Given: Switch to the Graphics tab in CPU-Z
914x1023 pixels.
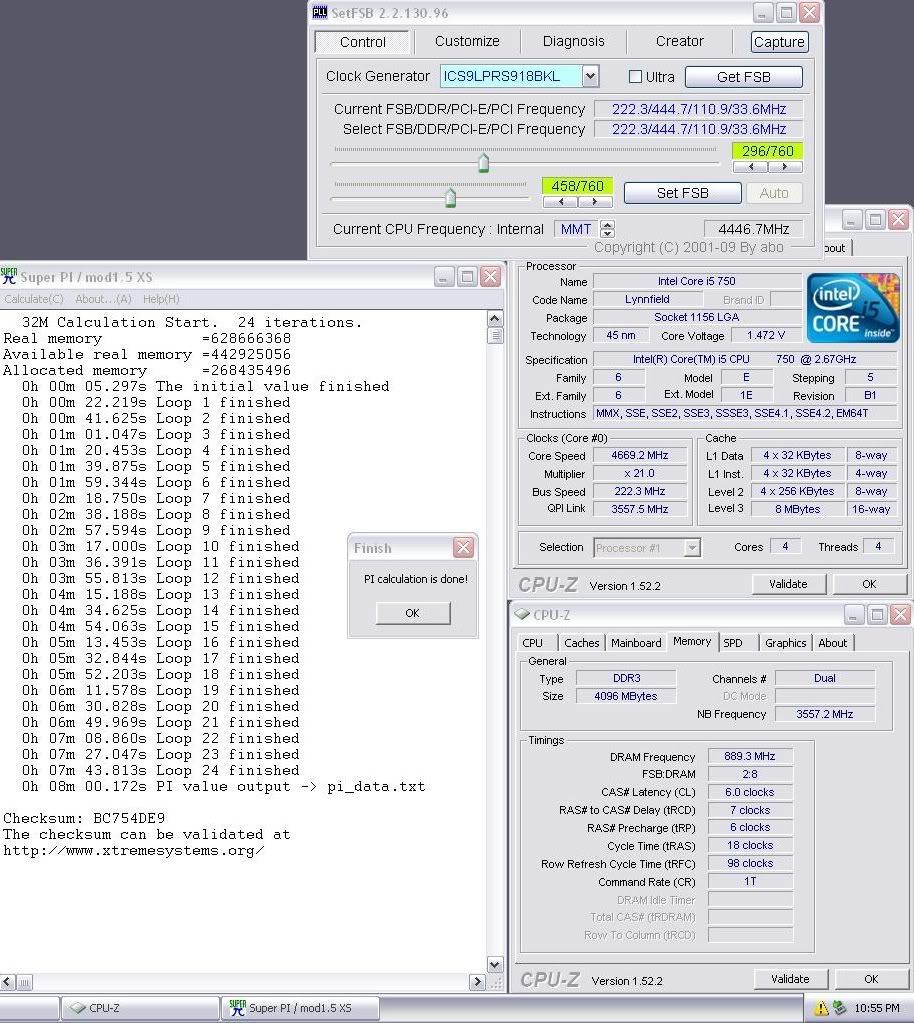Looking at the screenshot, I should [785, 643].
